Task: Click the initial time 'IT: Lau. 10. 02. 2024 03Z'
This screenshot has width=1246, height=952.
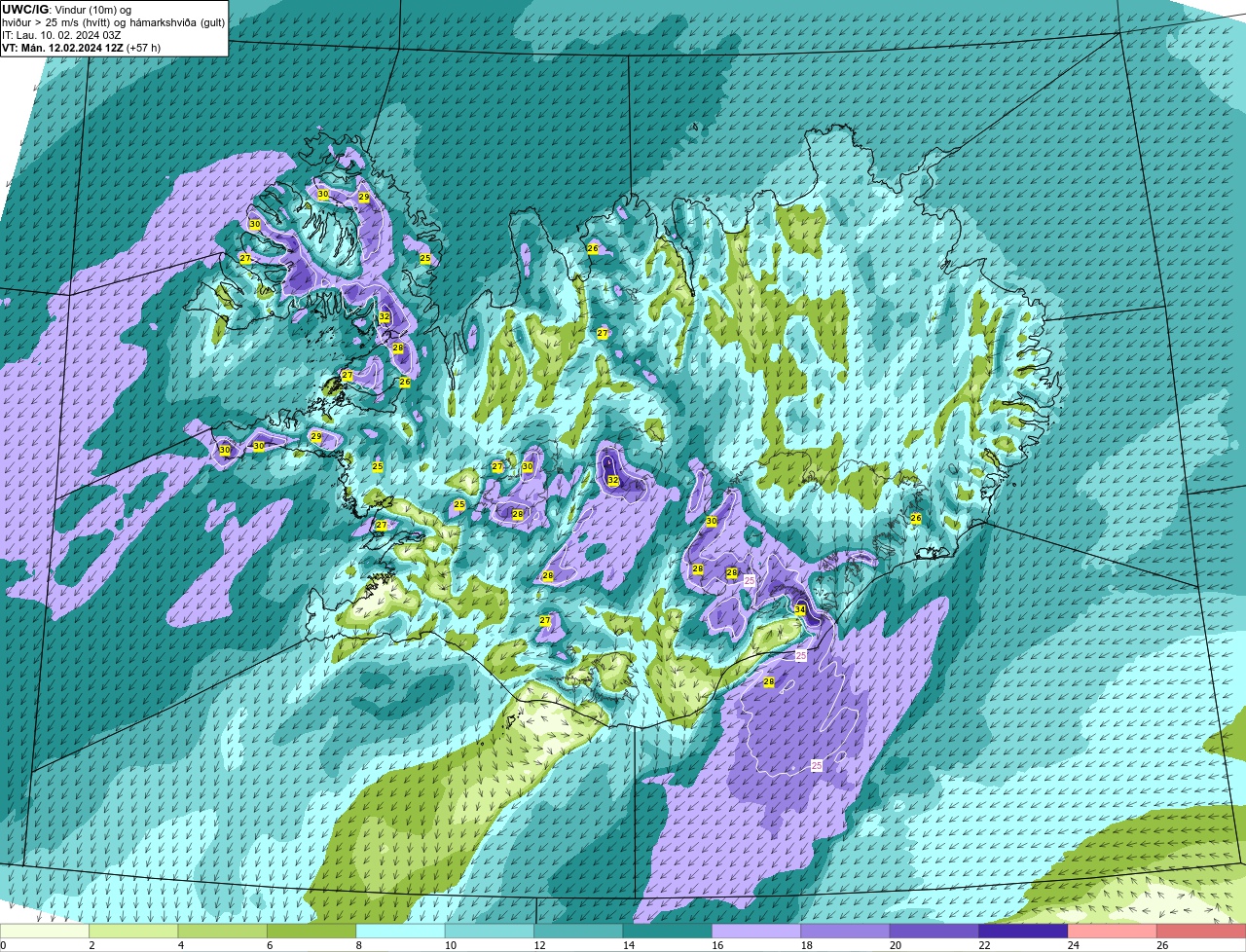Action: [62, 35]
